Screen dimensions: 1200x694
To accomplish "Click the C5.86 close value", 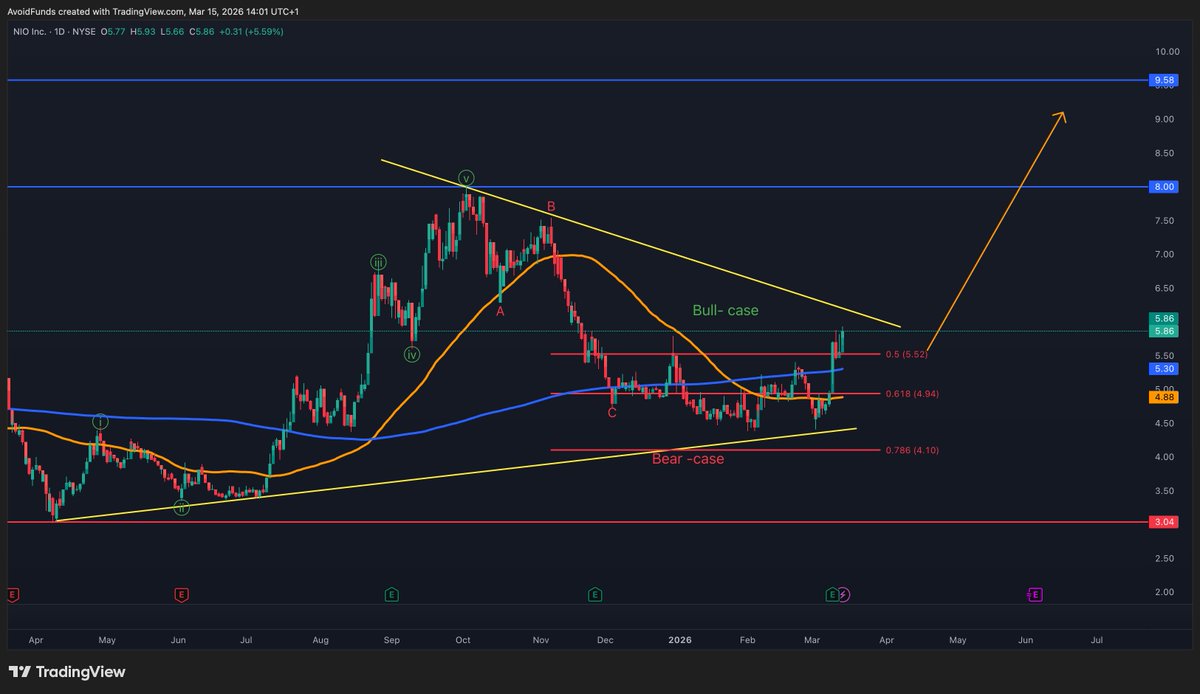I will pos(203,31).
